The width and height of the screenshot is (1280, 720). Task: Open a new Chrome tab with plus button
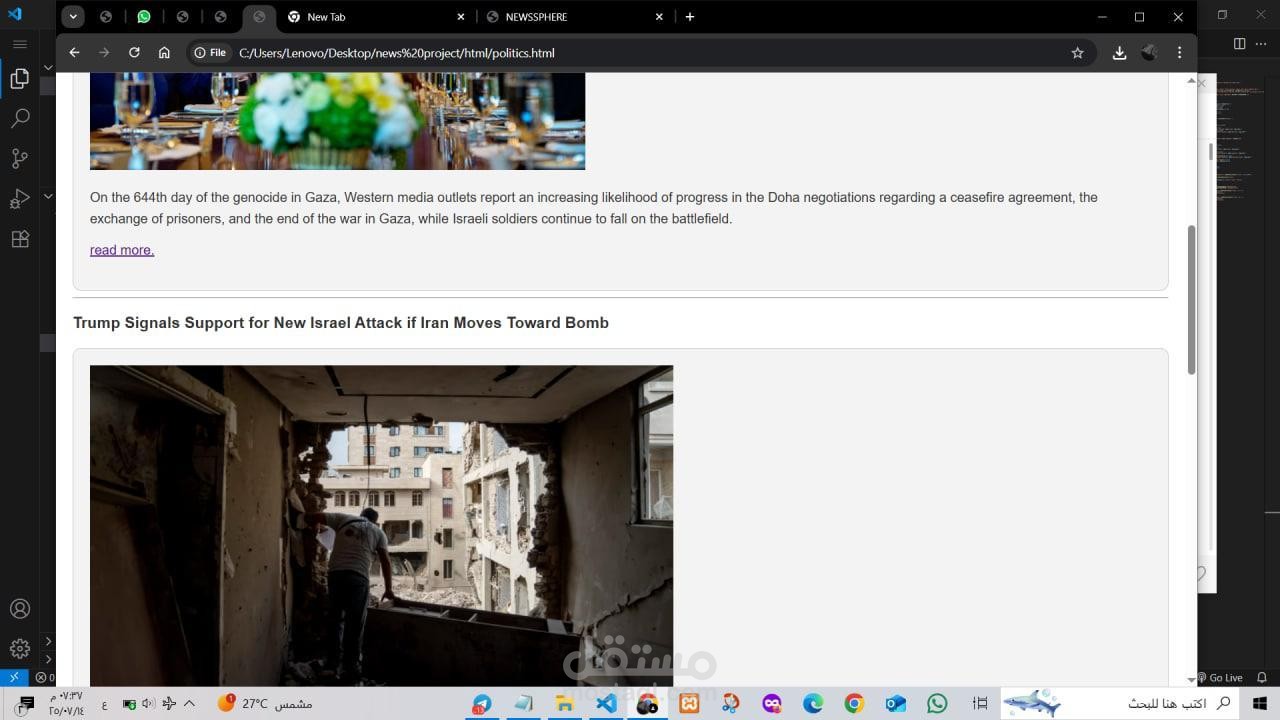click(690, 17)
